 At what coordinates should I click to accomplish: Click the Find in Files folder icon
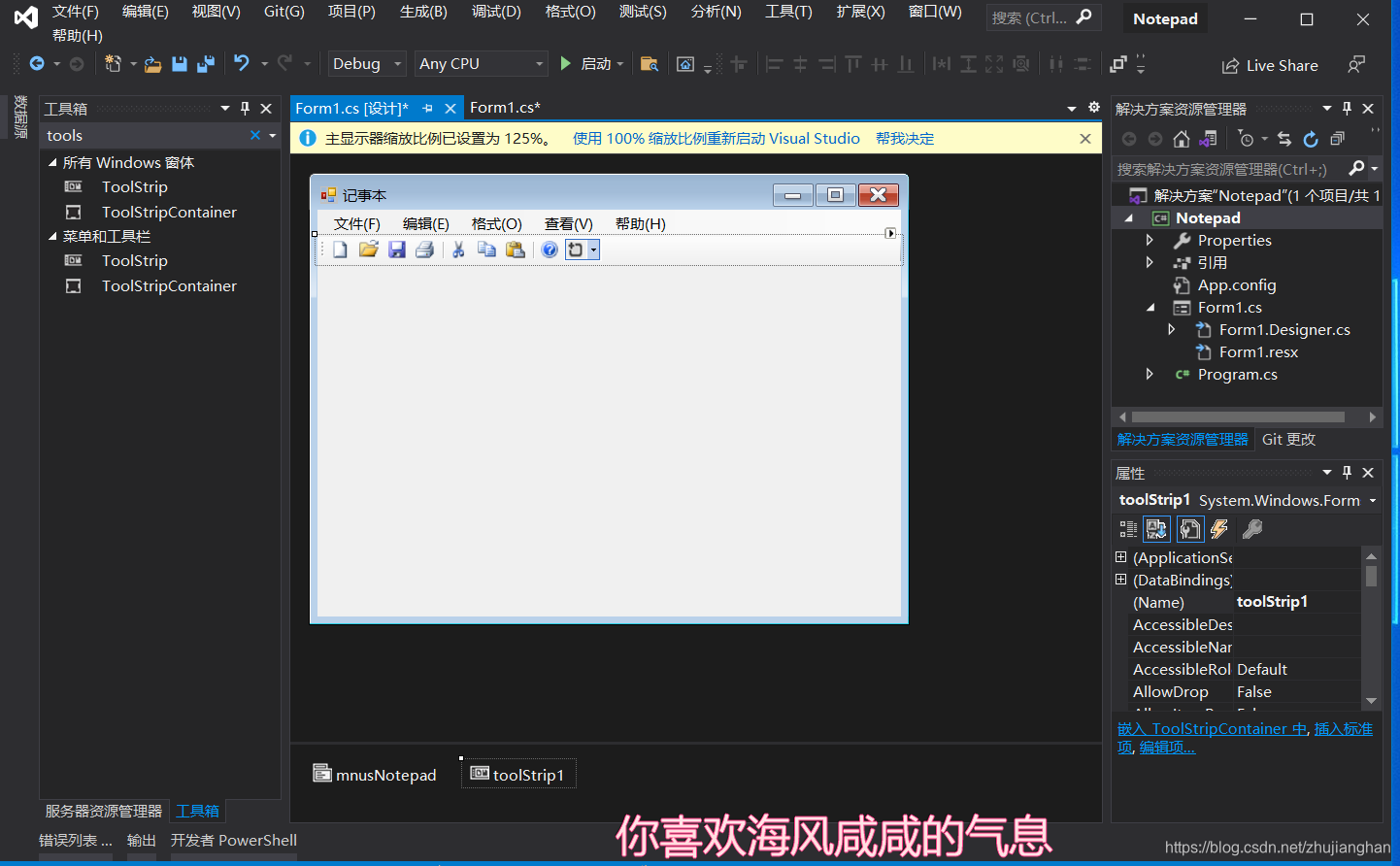650,64
